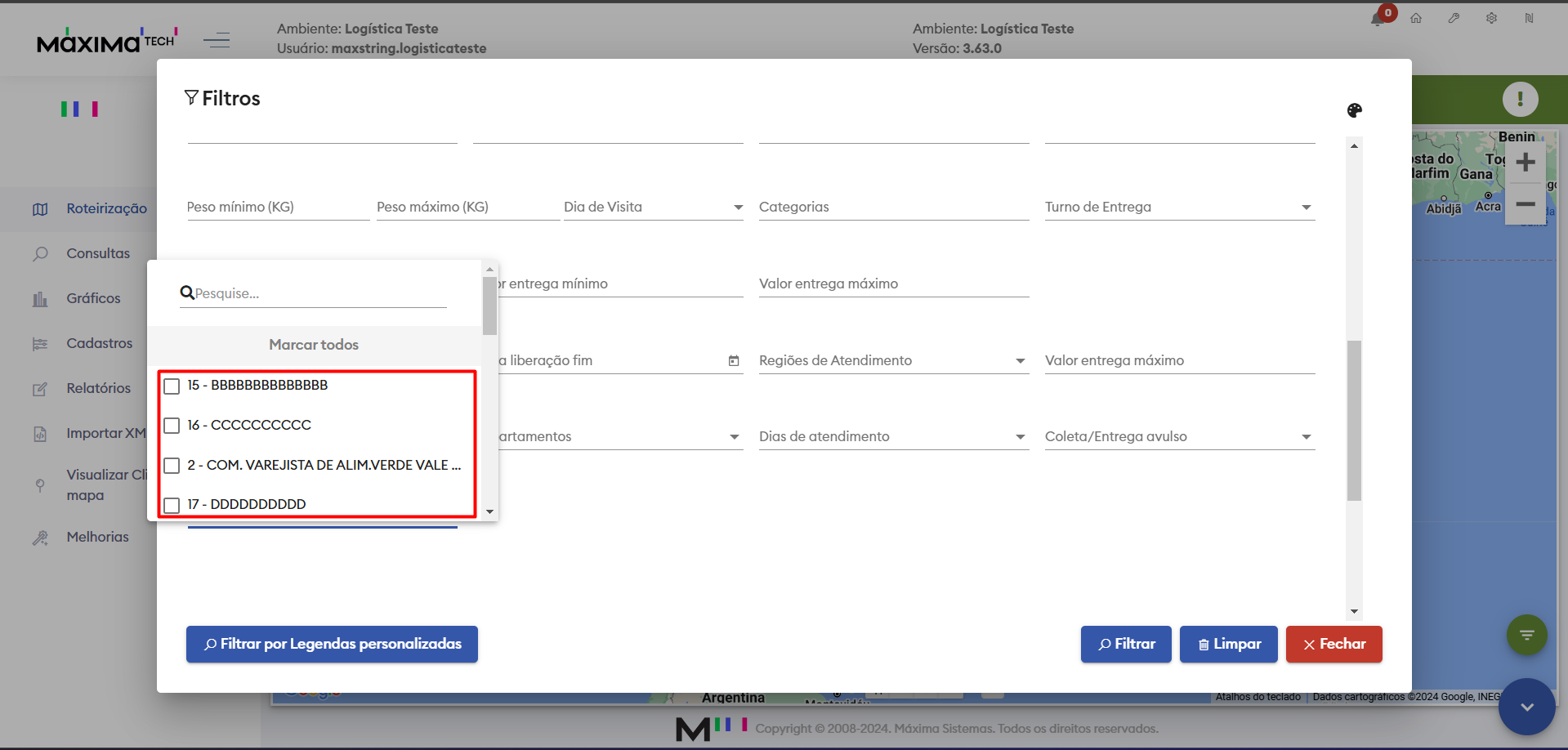Click the Filtros dialog scroll-down arrow

[1354, 611]
